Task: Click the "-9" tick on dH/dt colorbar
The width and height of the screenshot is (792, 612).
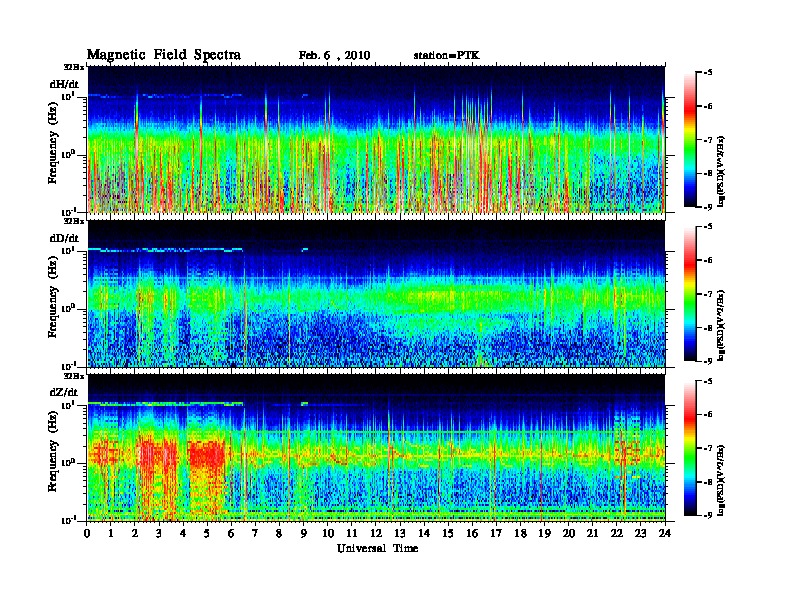Action: (x=708, y=207)
